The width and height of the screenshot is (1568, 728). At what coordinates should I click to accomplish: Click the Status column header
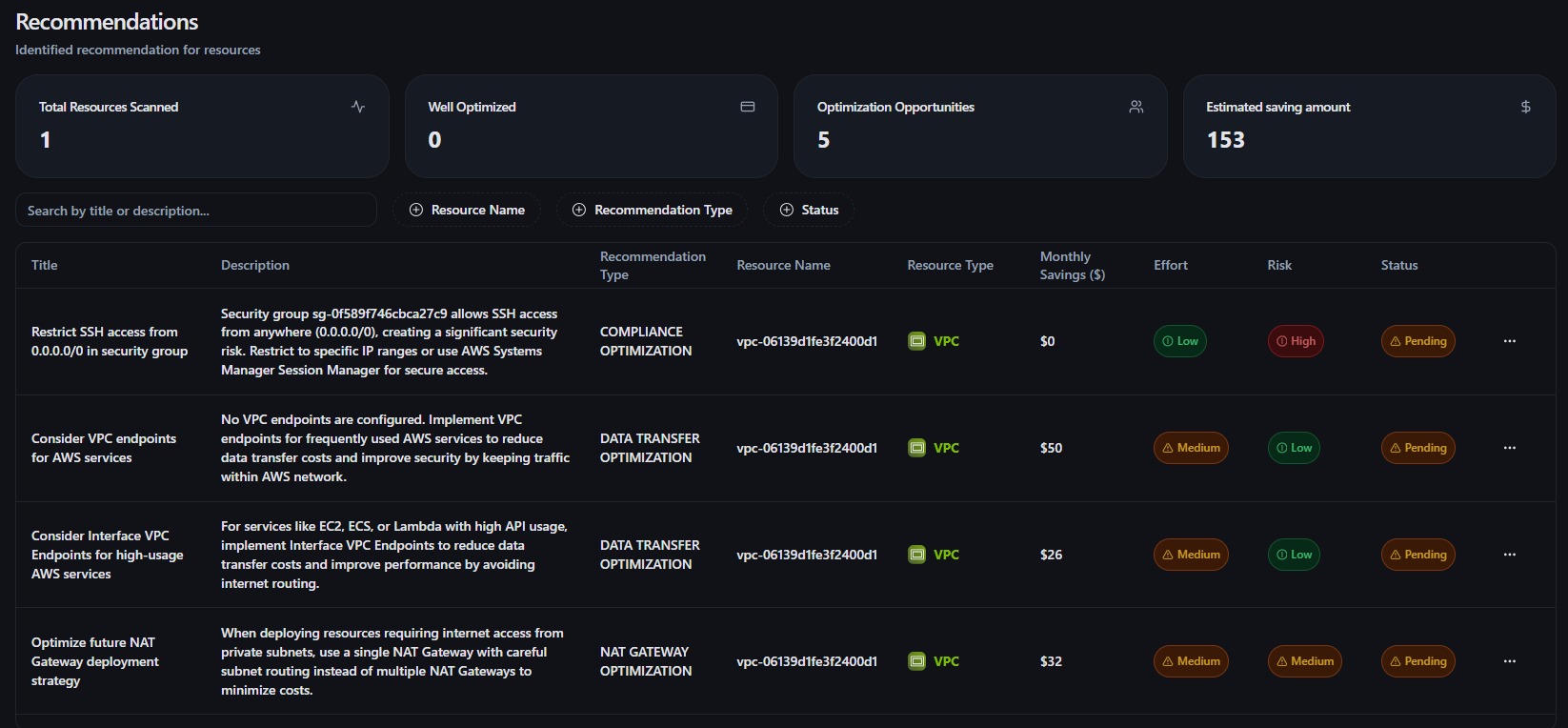[x=1399, y=265]
